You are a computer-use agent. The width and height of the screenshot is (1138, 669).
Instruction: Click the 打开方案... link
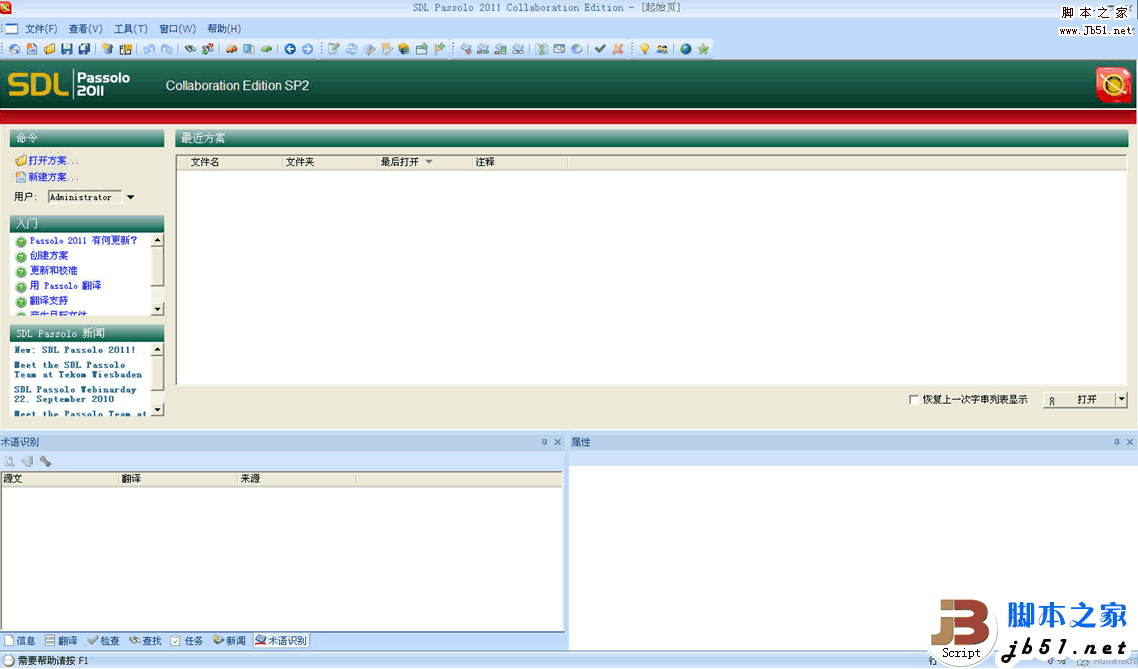47,161
